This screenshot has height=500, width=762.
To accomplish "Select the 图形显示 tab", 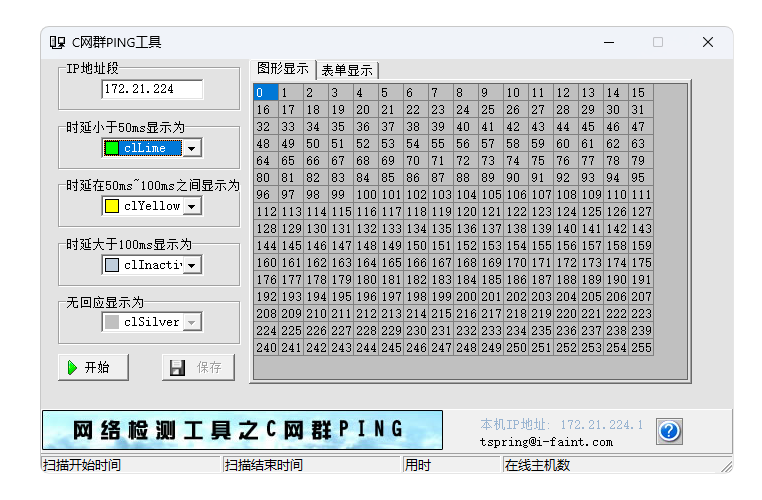I will point(283,69).
